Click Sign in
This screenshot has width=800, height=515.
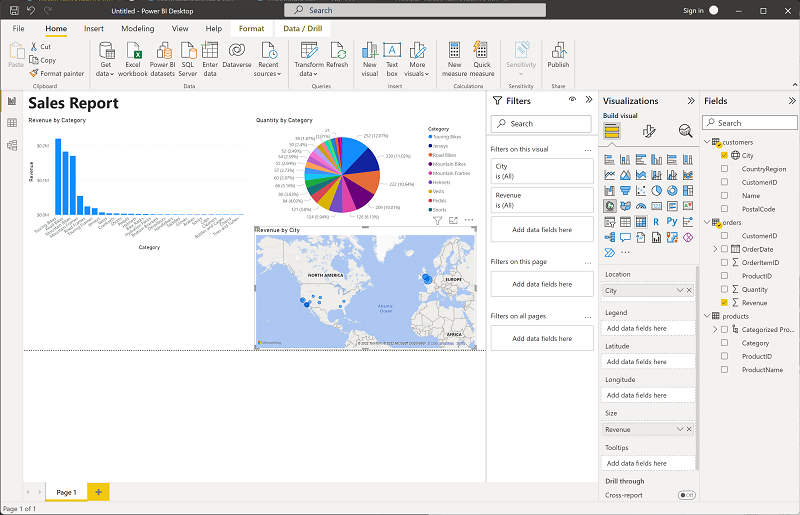tap(693, 10)
